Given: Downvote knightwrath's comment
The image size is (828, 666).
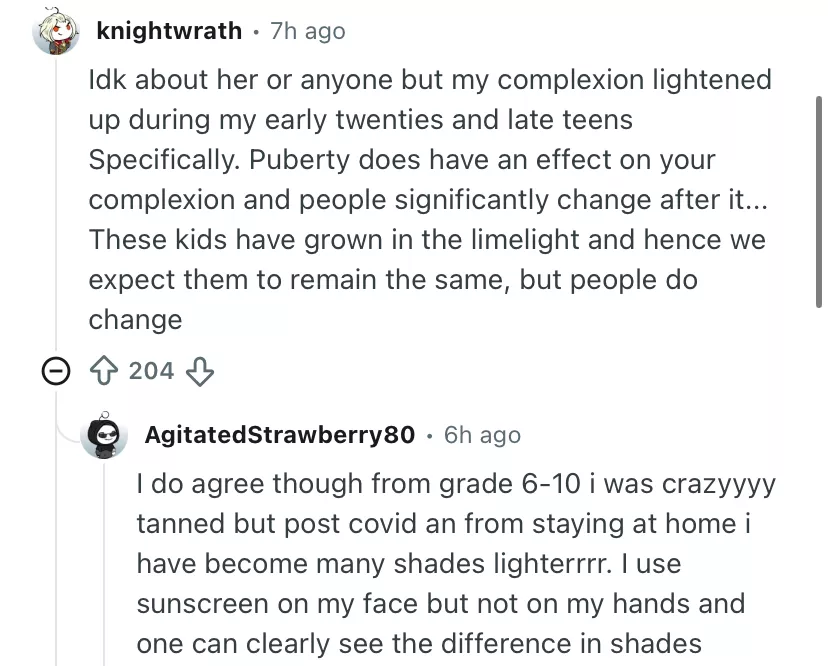Looking at the screenshot, I should point(201,372).
